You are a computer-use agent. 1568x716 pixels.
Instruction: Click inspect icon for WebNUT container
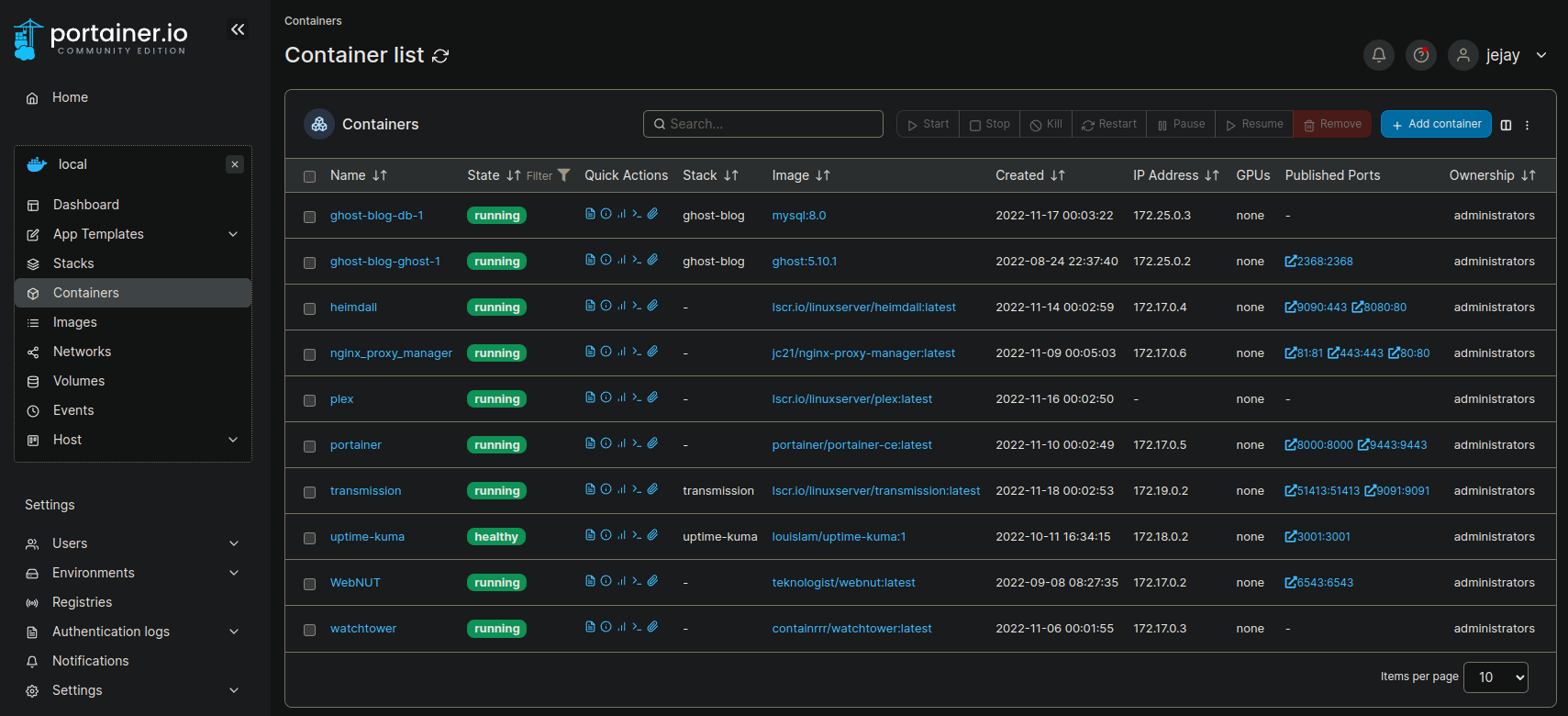coord(606,581)
